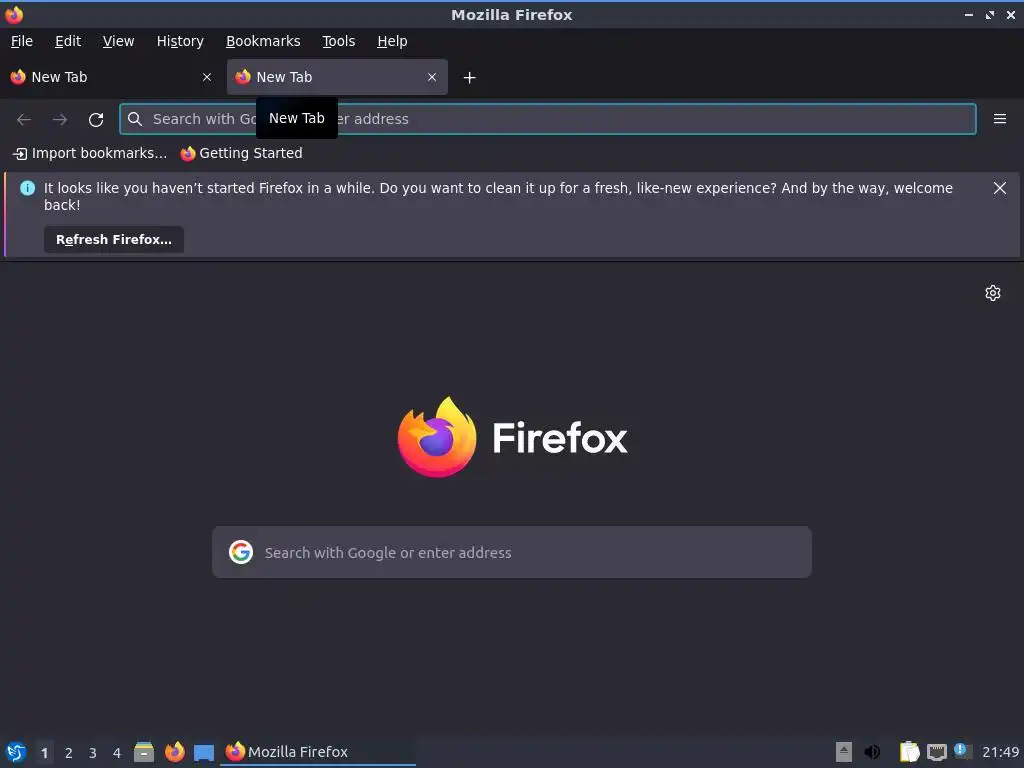1024x768 pixels.
Task: Click the clock showing 21:49
Action: 1000,752
